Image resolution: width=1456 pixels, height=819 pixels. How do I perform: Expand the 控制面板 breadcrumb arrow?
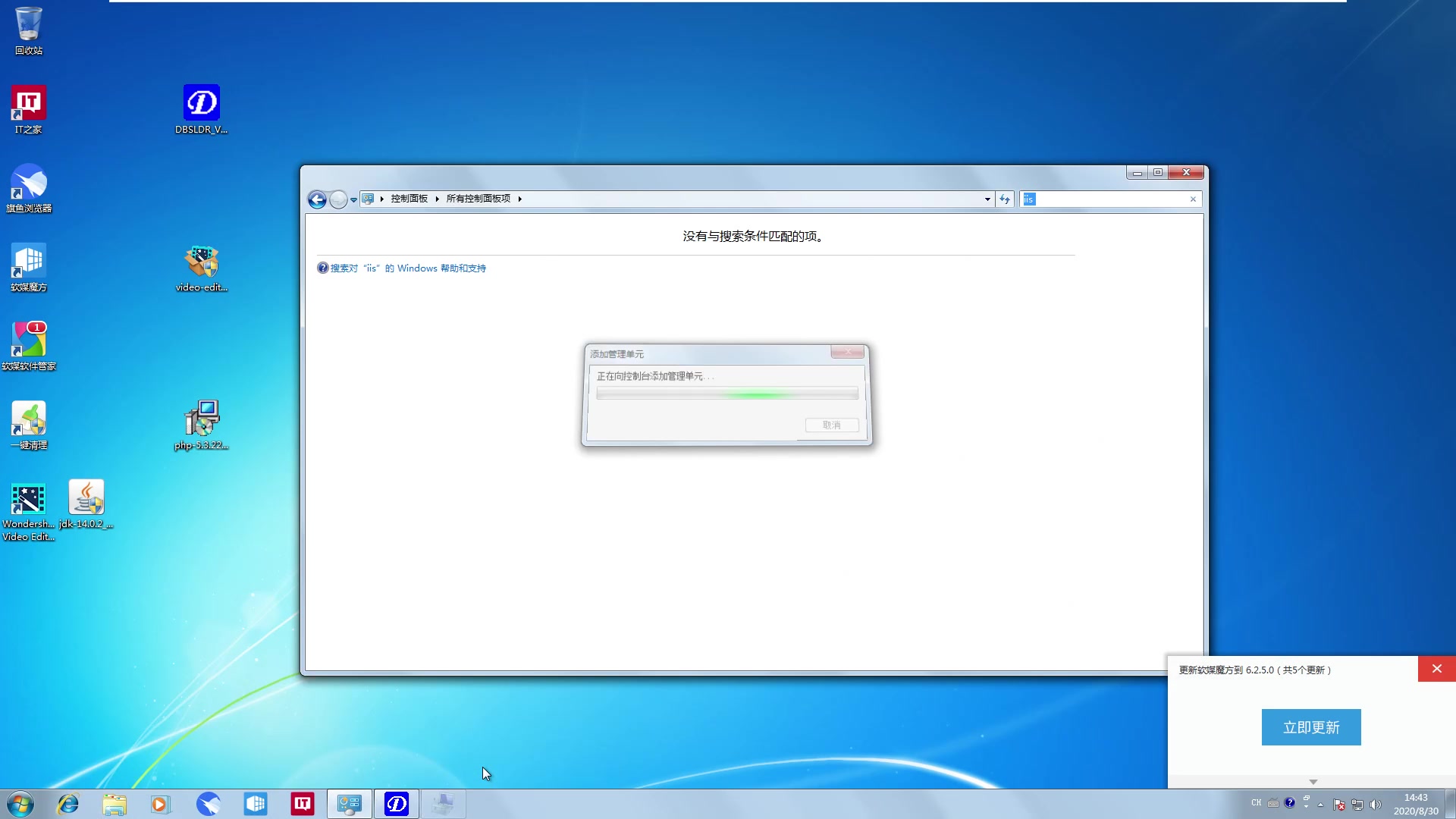pyautogui.click(x=437, y=199)
